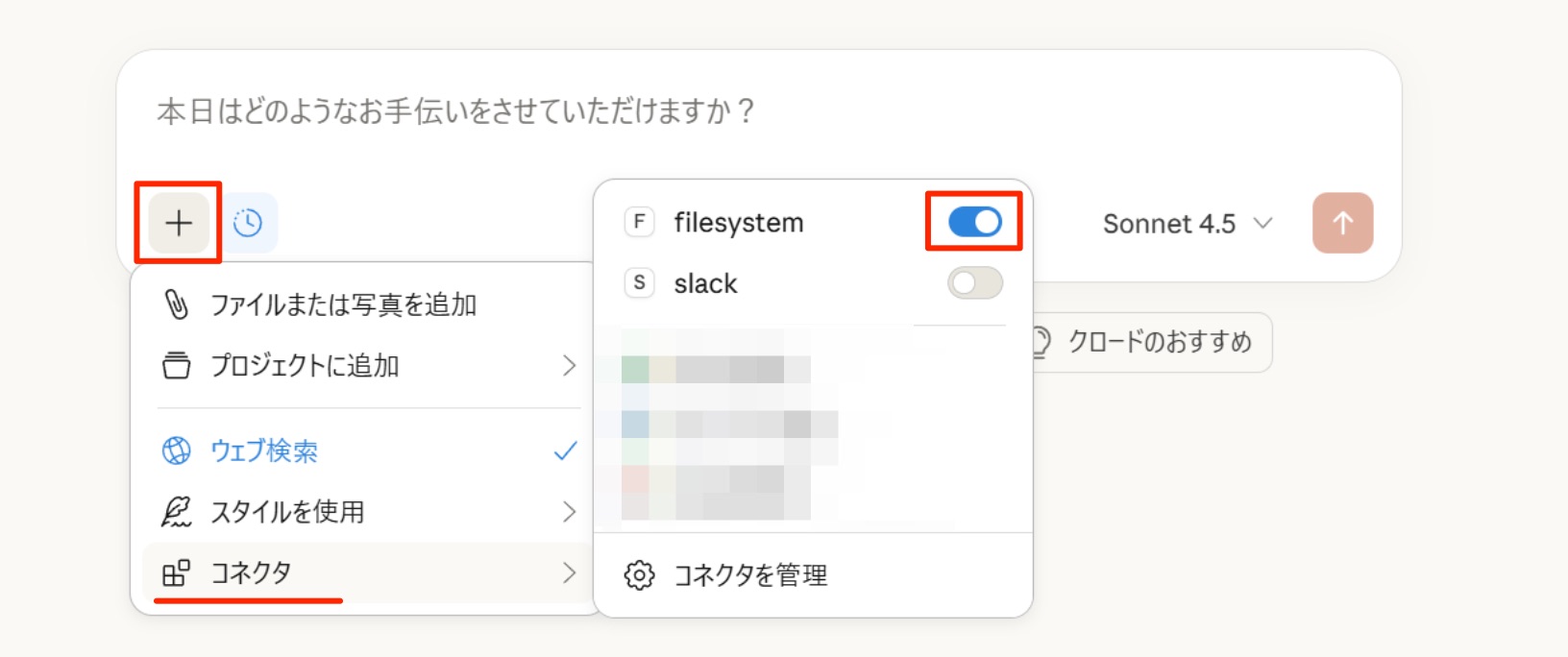Toggle the ウェブ検索 checkmark off
The height and width of the screenshot is (657, 1568).
click(x=565, y=450)
